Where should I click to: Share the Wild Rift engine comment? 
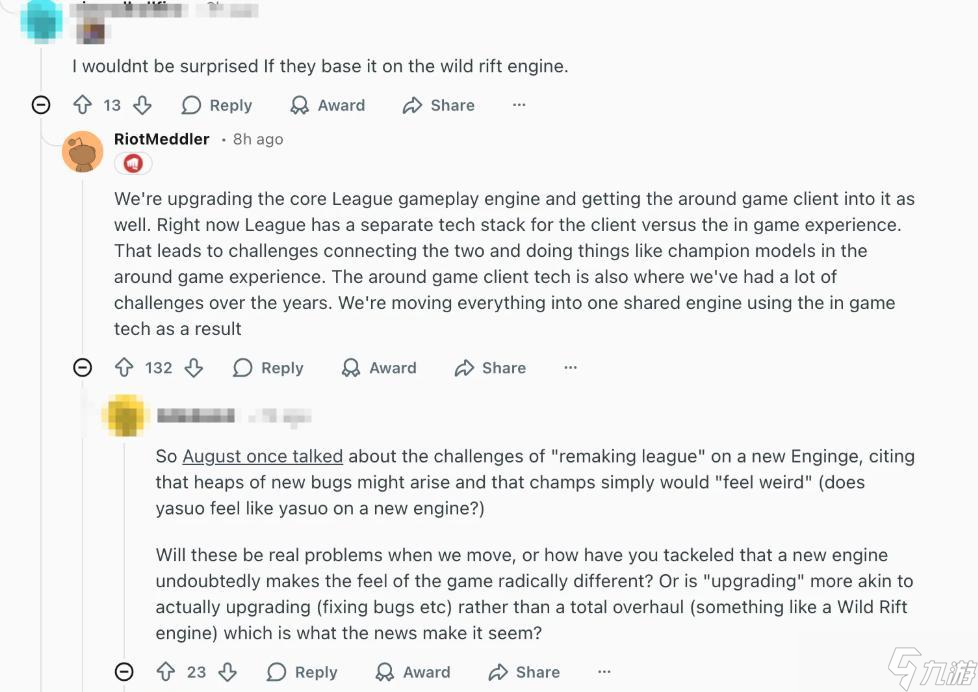438,105
